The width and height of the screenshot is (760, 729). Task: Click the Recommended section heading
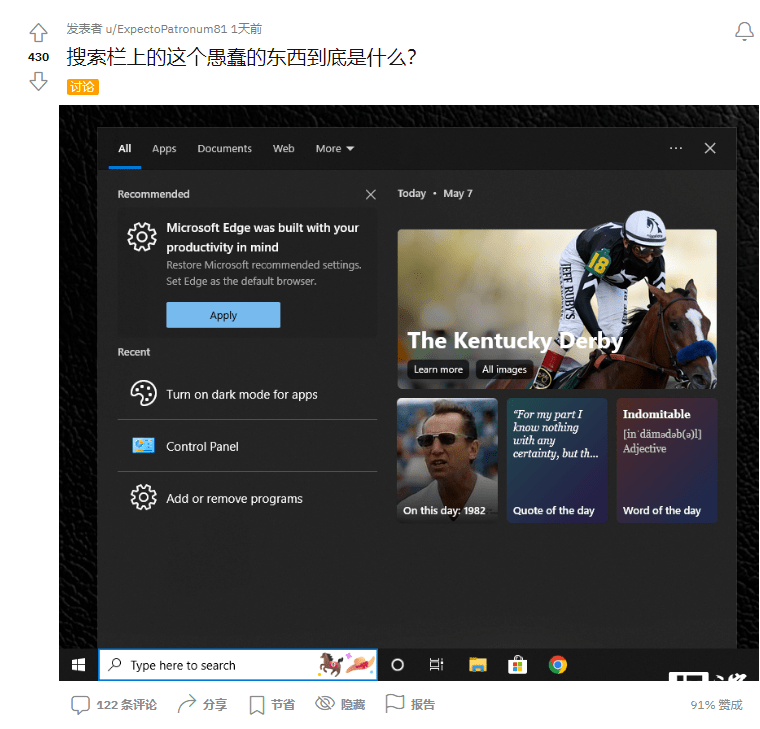[153, 194]
